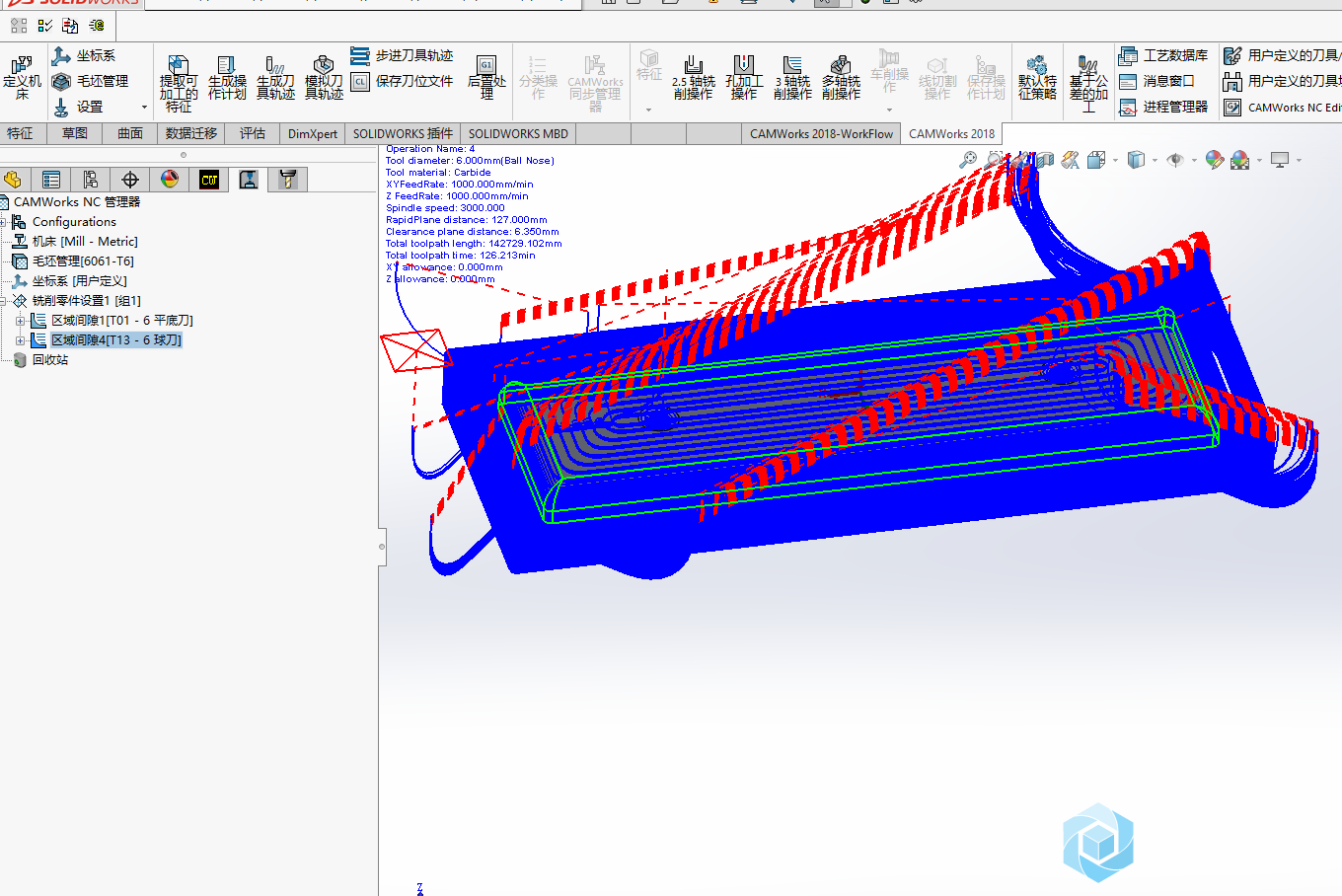Switch to SOLIDWORKS MBD tab
This screenshot has height=896, width=1342.
pos(518,133)
